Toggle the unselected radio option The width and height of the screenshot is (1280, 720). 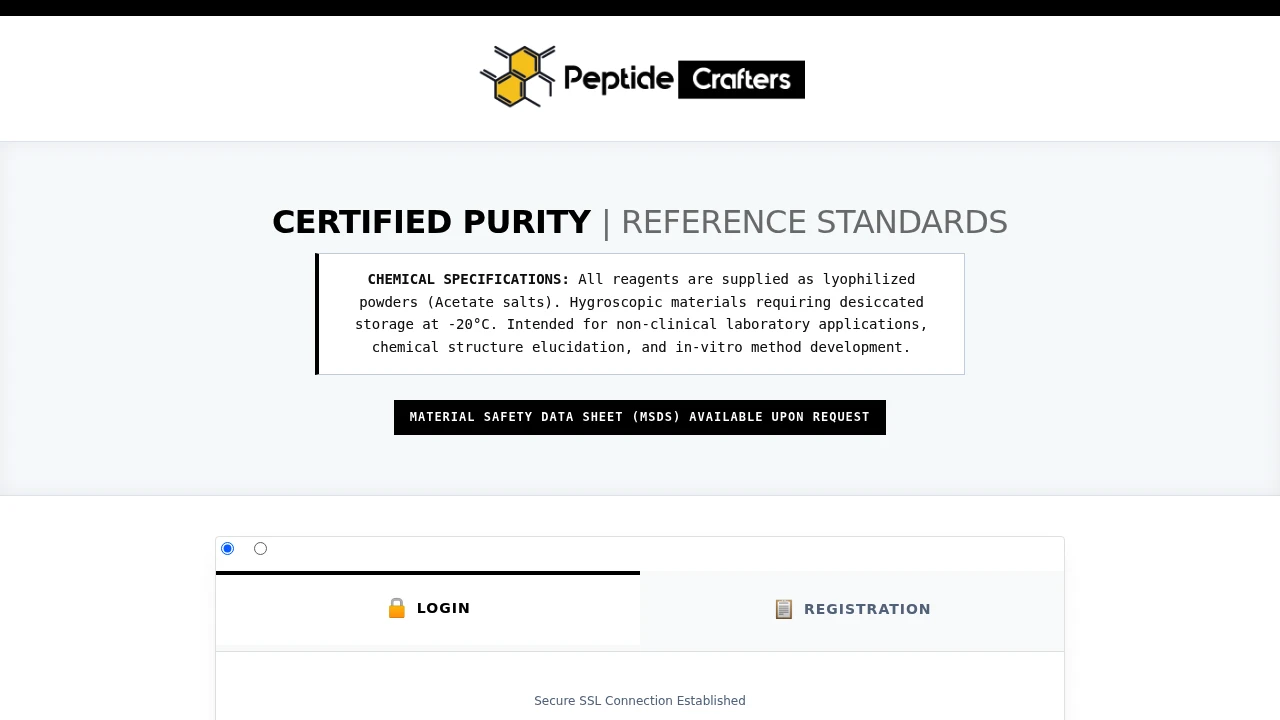coord(260,548)
